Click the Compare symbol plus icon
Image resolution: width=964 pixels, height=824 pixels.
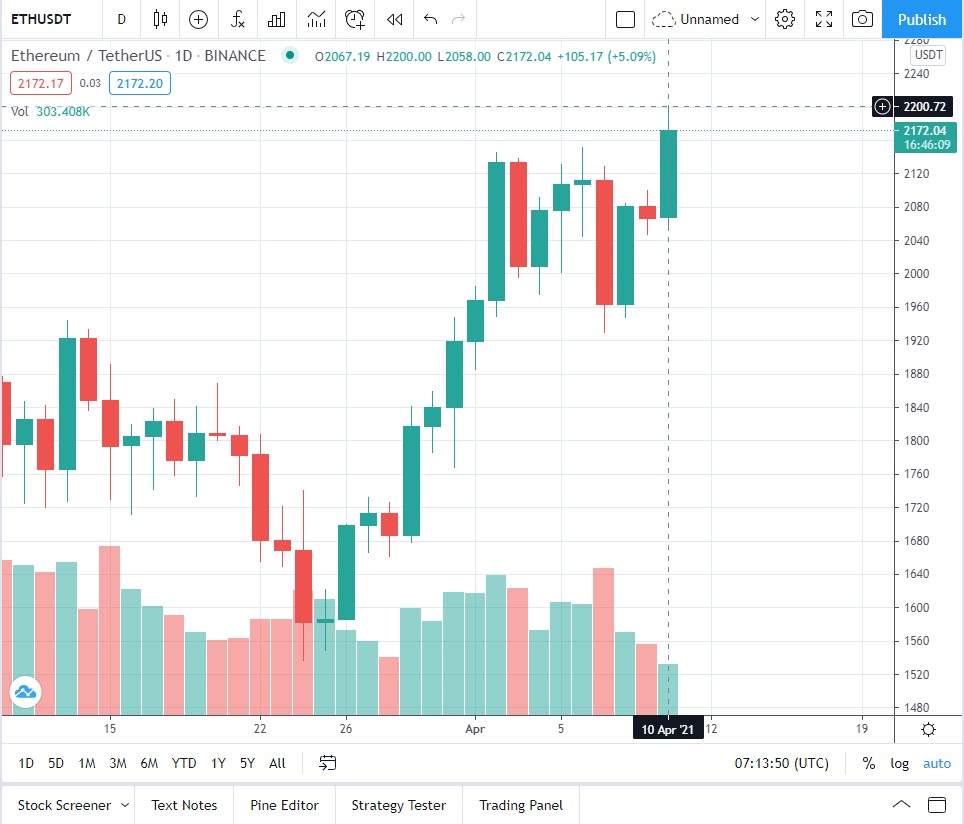198,19
